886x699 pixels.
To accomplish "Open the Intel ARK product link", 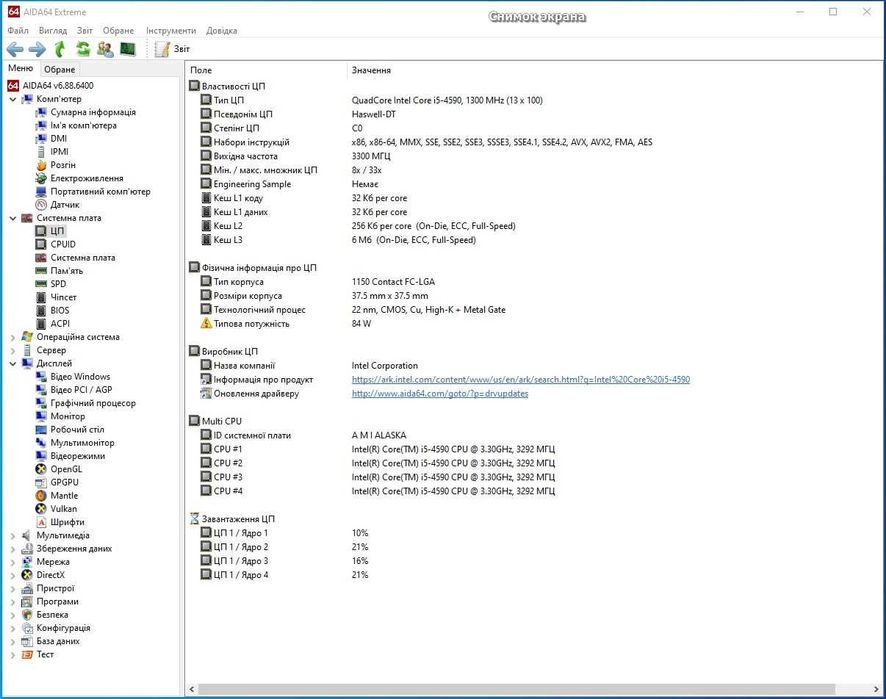I will coord(520,379).
